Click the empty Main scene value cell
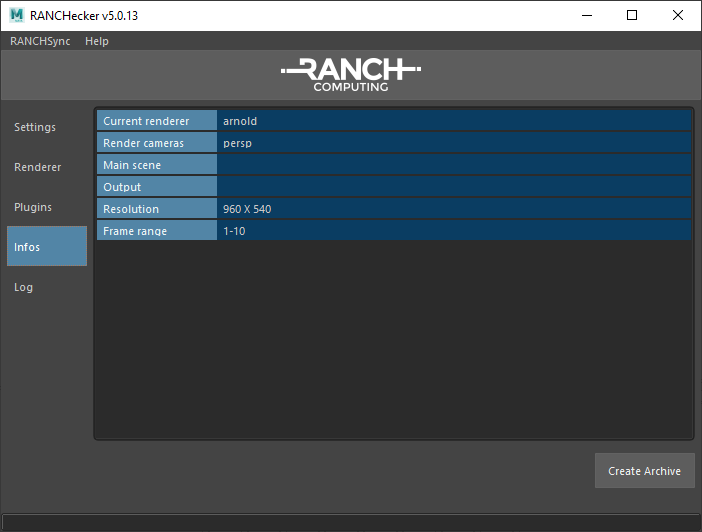This screenshot has height=532, width=702. [x=454, y=165]
